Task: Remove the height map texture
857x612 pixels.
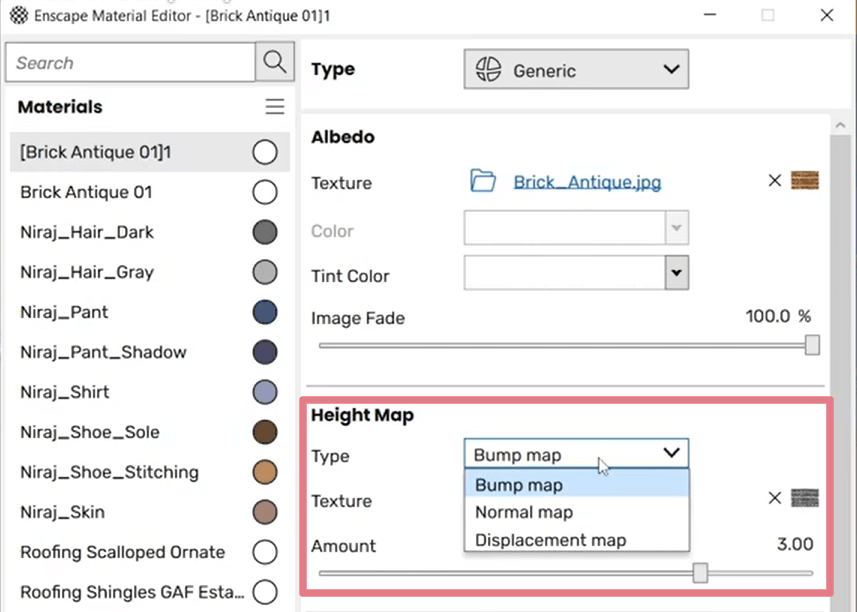Action: click(x=774, y=498)
